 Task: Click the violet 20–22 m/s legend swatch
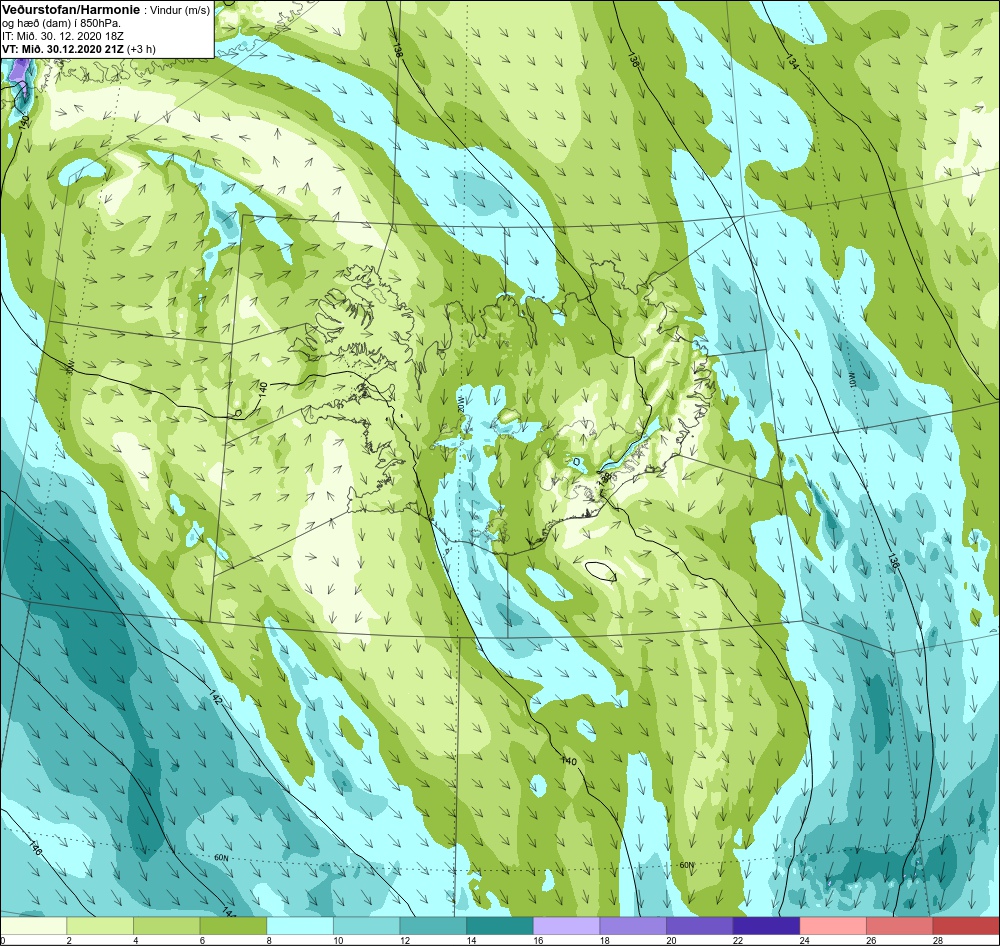coord(700,926)
